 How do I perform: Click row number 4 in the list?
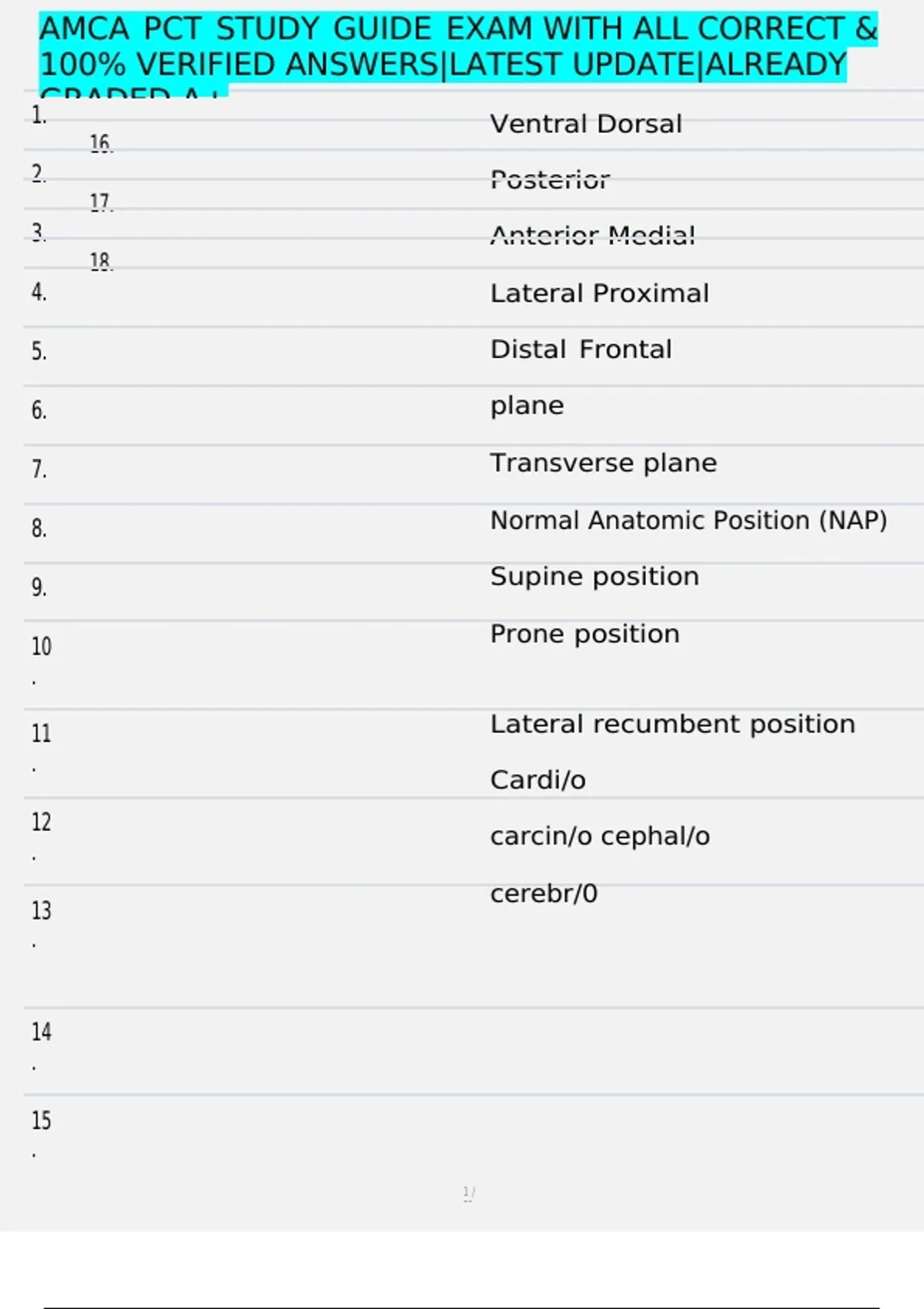click(39, 293)
